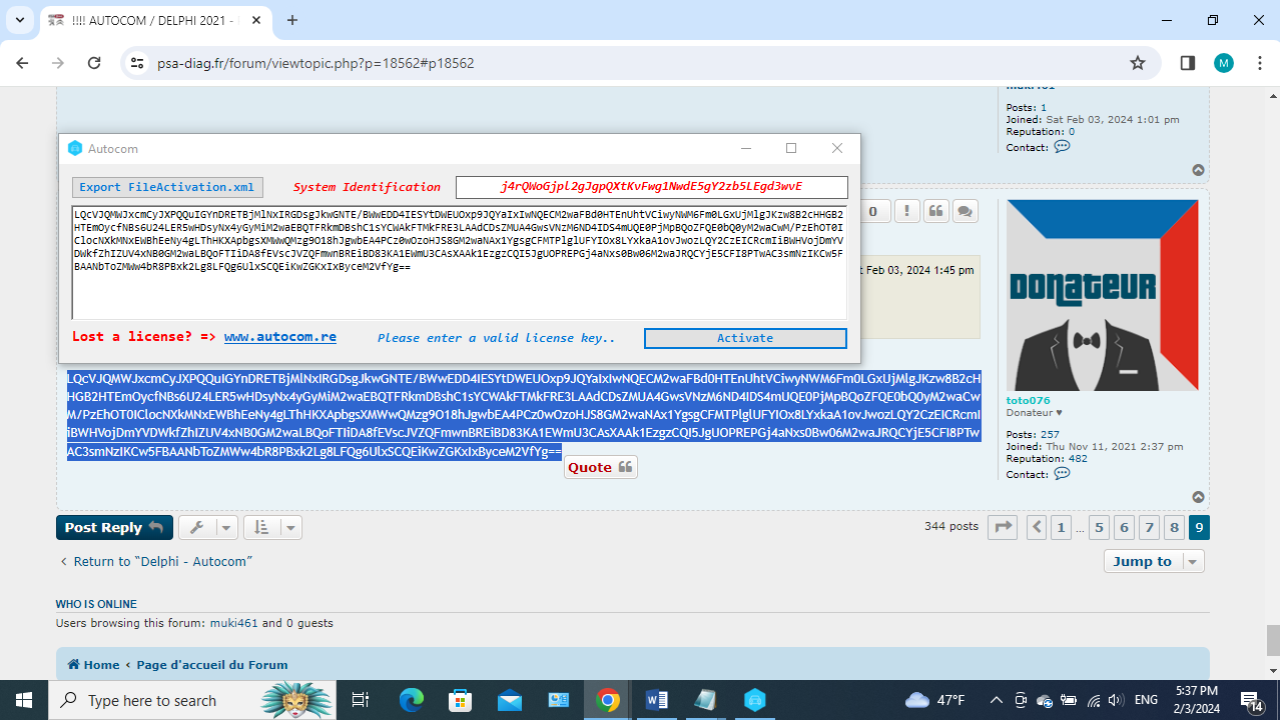
Task: Launch Microsoft Edge from the taskbar
Action: click(x=411, y=700)
